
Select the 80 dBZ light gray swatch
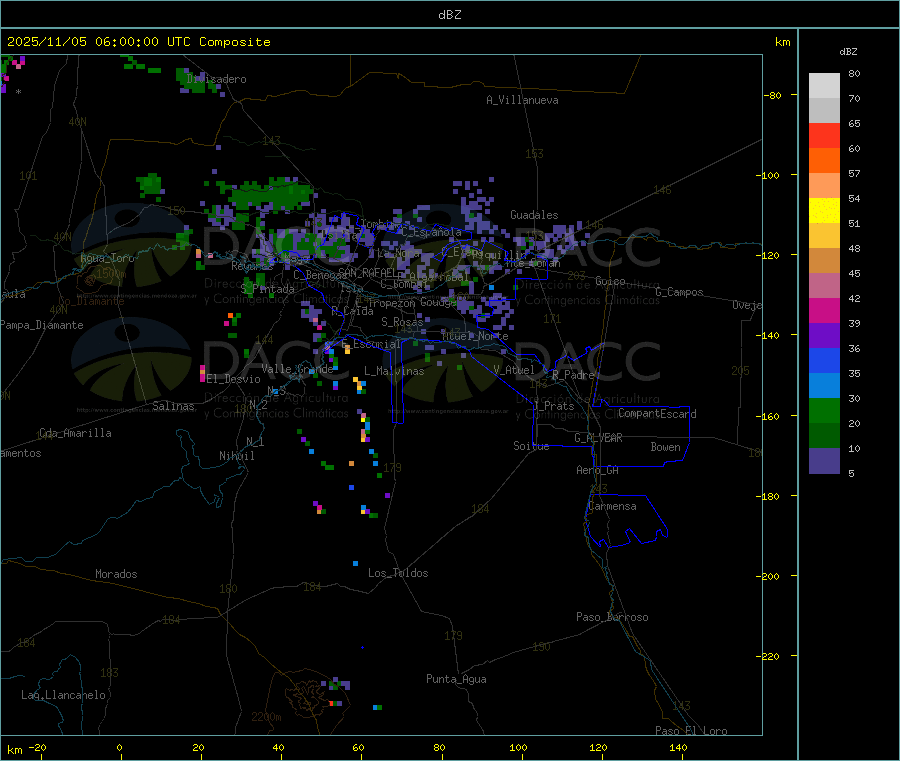824,86
